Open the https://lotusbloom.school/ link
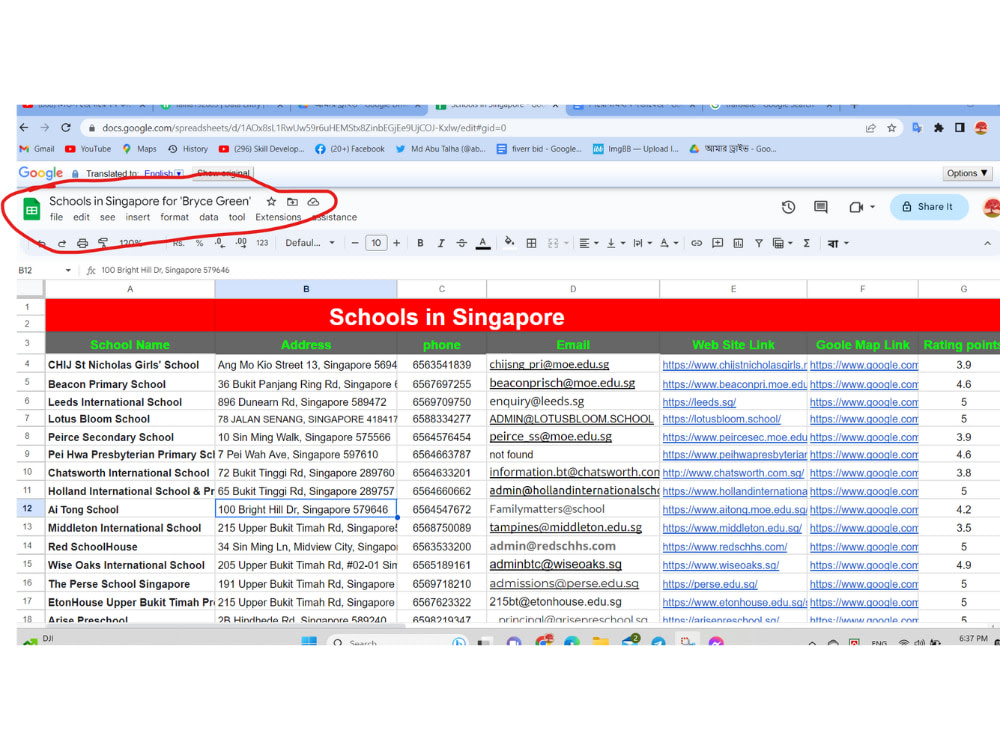The height and width of the screenshot is (750, 1000). (x=721, y=419)
